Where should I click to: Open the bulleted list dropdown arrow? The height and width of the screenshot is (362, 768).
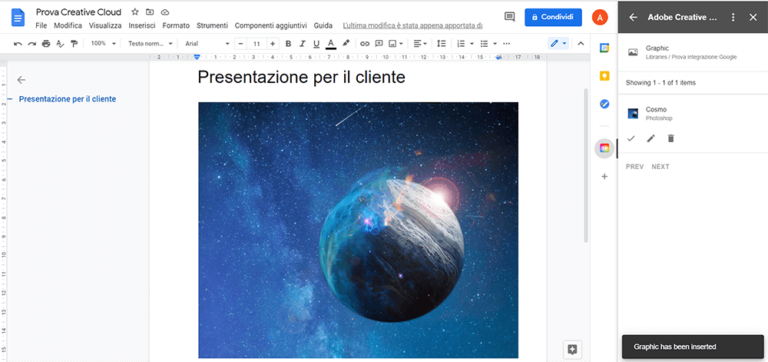coord(495,44)
